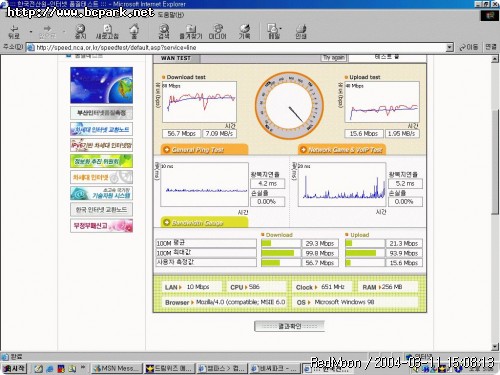Image resolution: width=500 pixels, height=375 pixels.
Task: Click the 100M maximum download progress bar
Action: click(x=281, y=253)
